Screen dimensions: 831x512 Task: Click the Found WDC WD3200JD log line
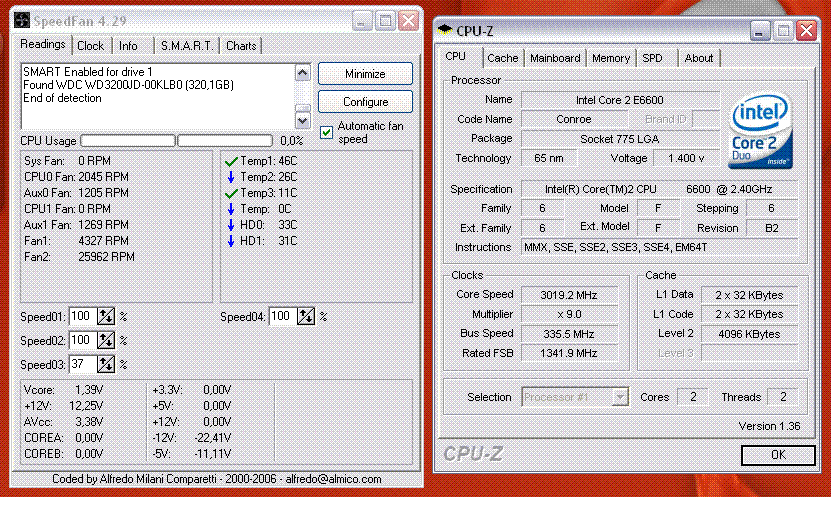[128, 85]
